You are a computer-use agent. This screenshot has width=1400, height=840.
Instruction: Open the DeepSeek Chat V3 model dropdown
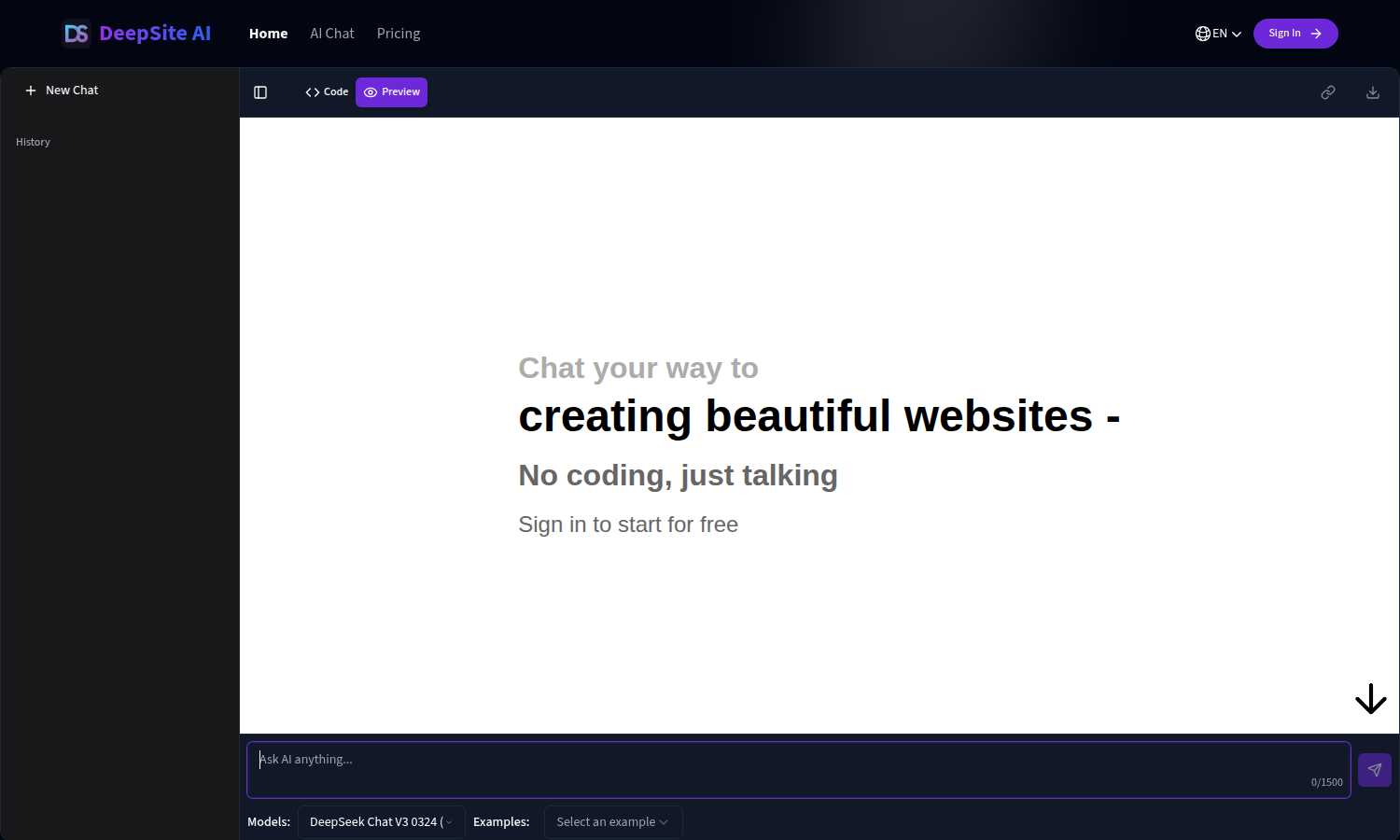[x=381, y=822]
